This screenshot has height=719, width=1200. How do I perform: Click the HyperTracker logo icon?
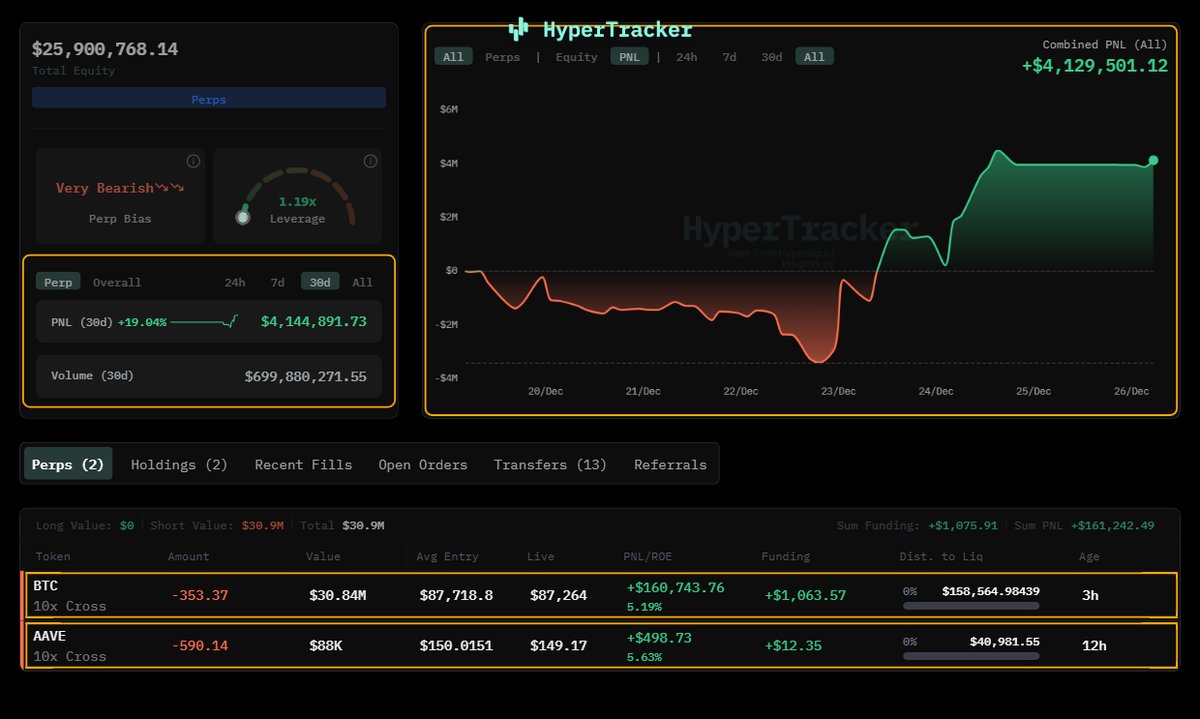coord(518,29)
